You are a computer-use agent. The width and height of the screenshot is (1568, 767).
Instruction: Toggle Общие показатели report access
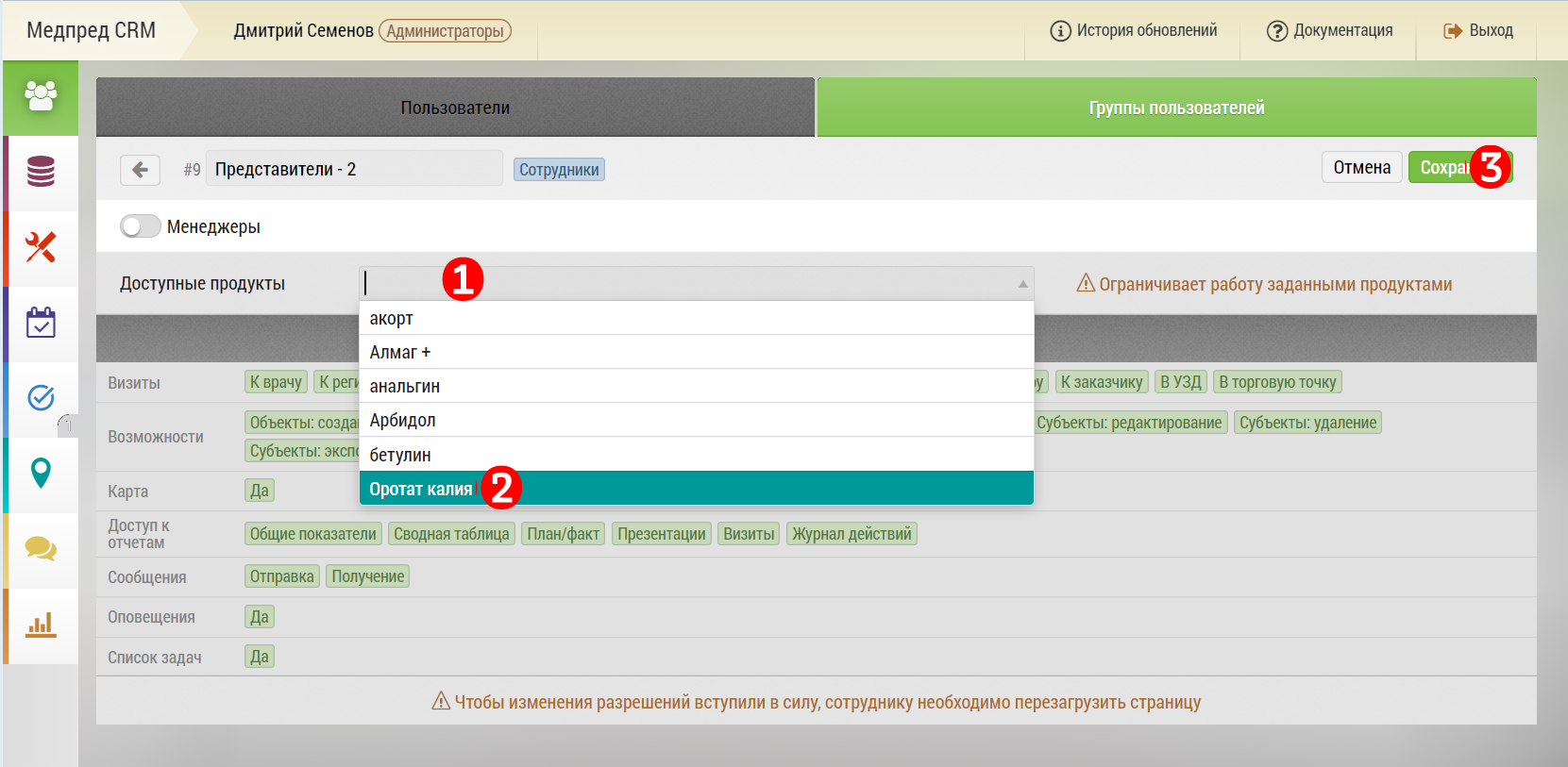tap(313, 534)
